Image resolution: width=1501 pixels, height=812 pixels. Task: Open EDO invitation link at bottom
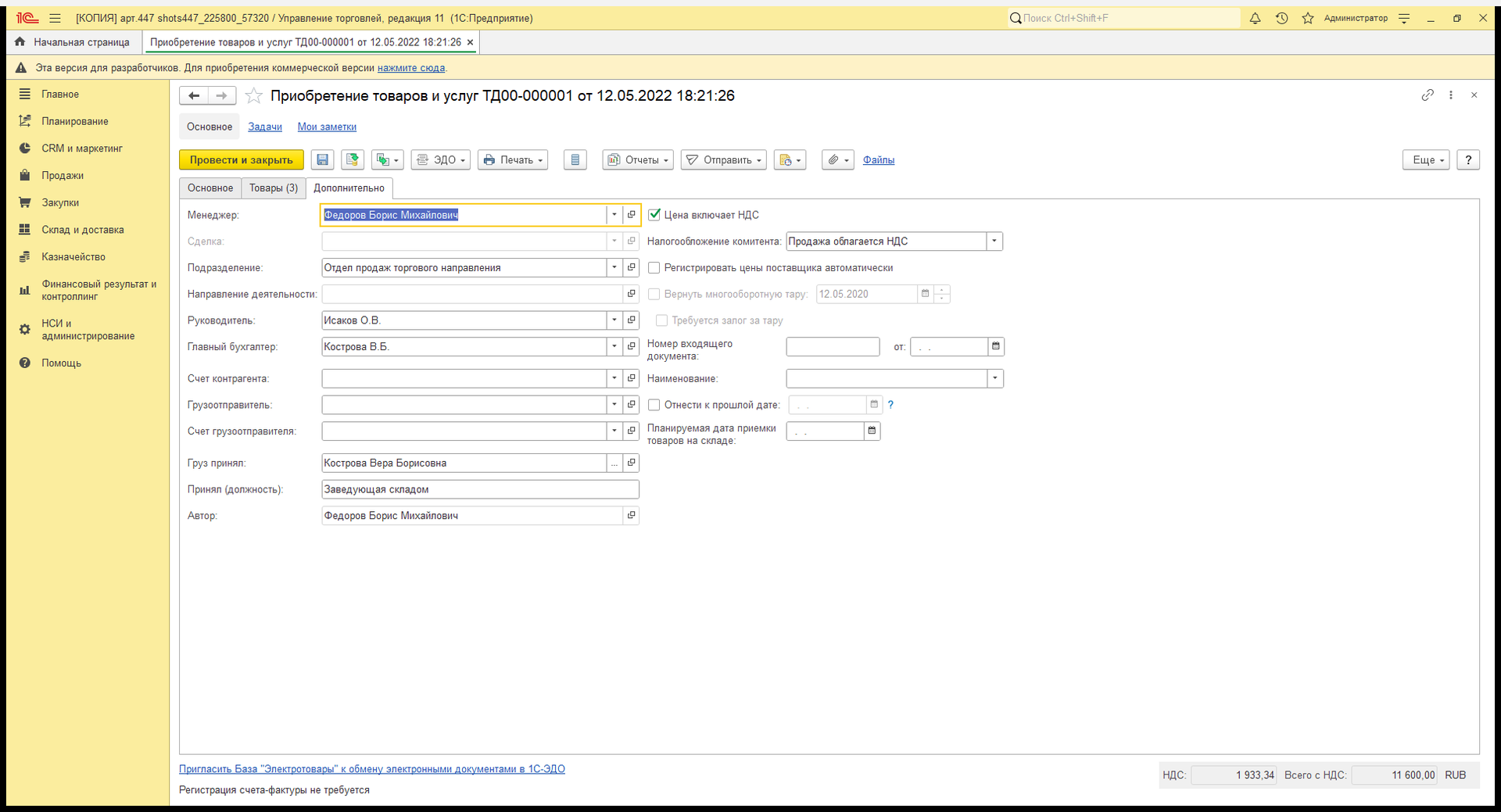[372, 770]
